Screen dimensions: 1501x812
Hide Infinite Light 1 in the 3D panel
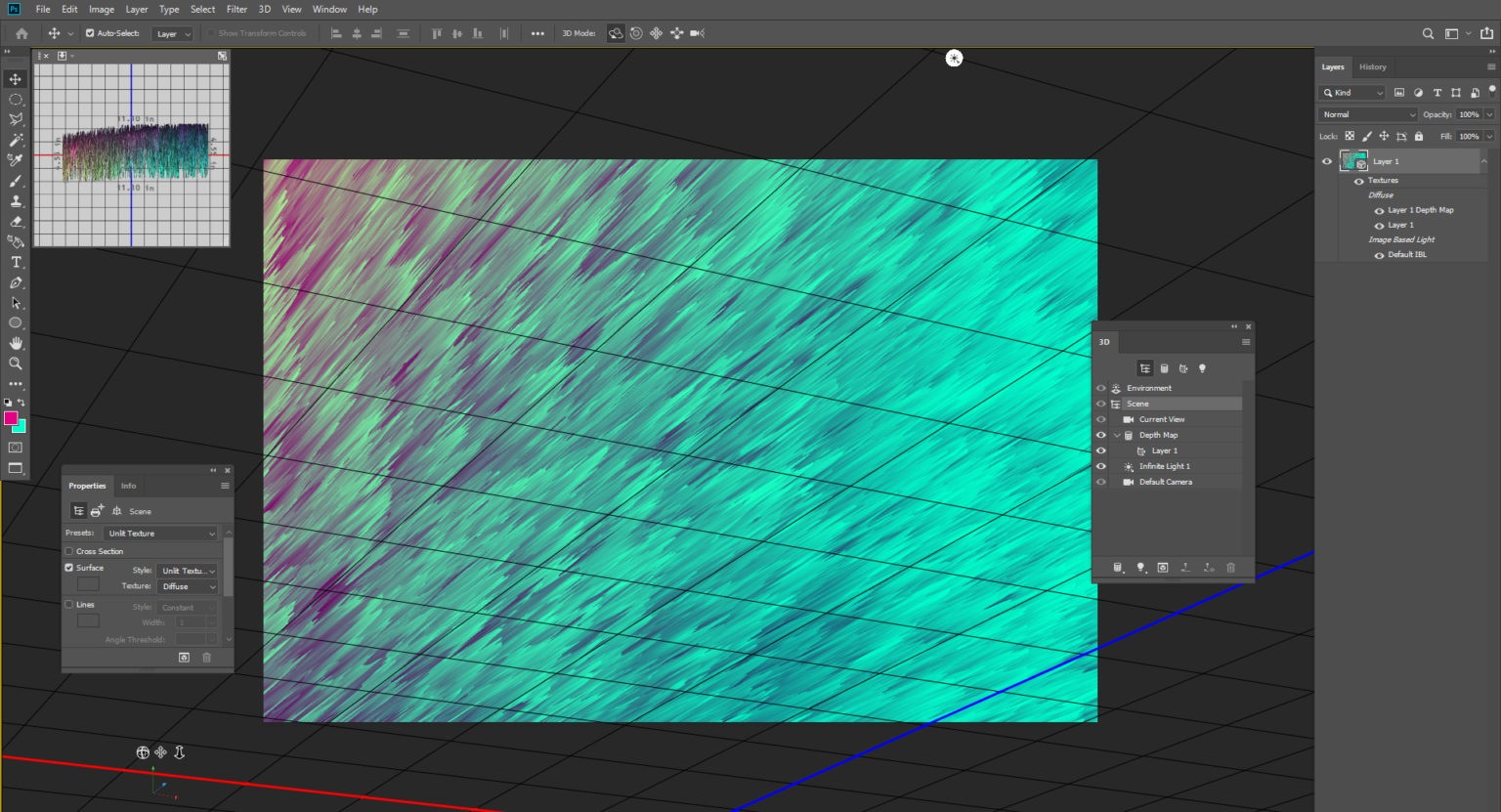(x=1100, y=466)
